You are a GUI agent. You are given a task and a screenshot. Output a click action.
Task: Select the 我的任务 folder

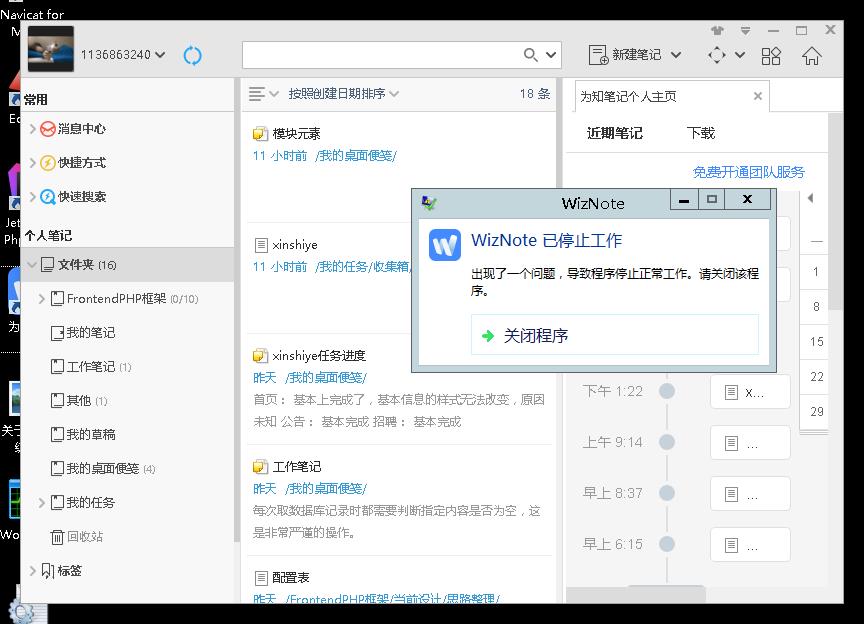coord(83,503)
